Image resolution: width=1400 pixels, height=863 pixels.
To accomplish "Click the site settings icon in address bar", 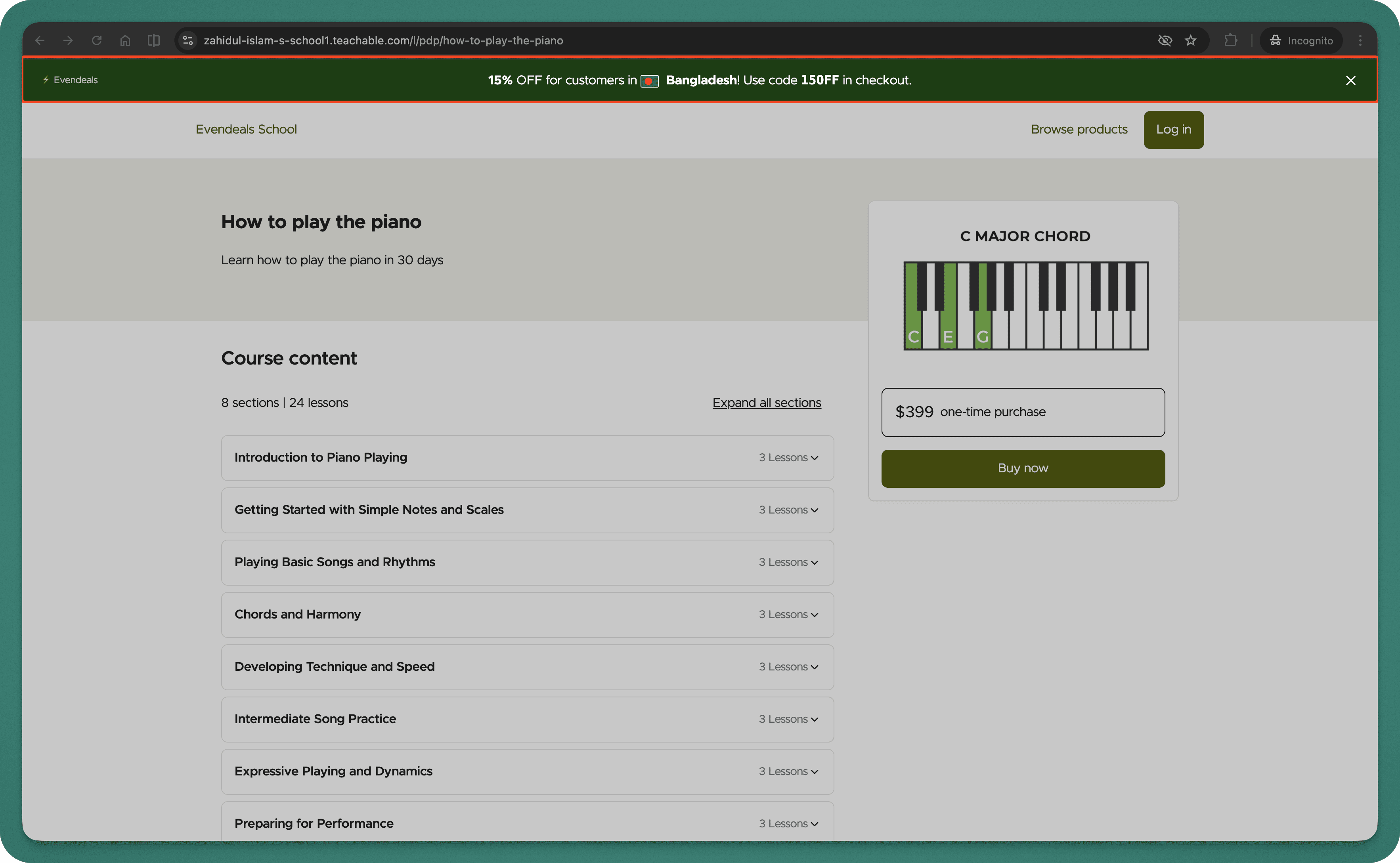I will (x=188, y=40).
